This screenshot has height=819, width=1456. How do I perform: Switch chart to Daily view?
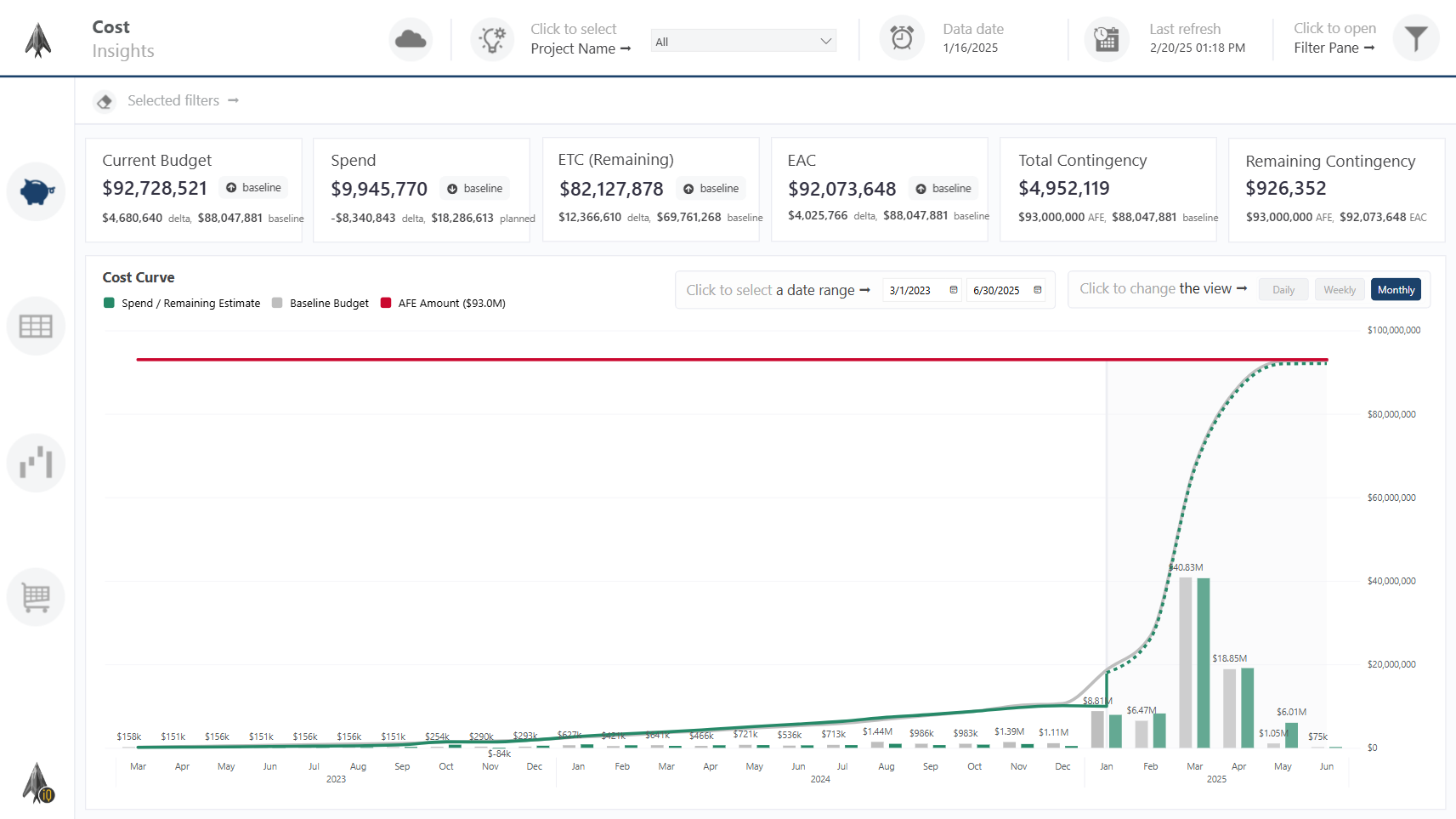(1283, 289)
